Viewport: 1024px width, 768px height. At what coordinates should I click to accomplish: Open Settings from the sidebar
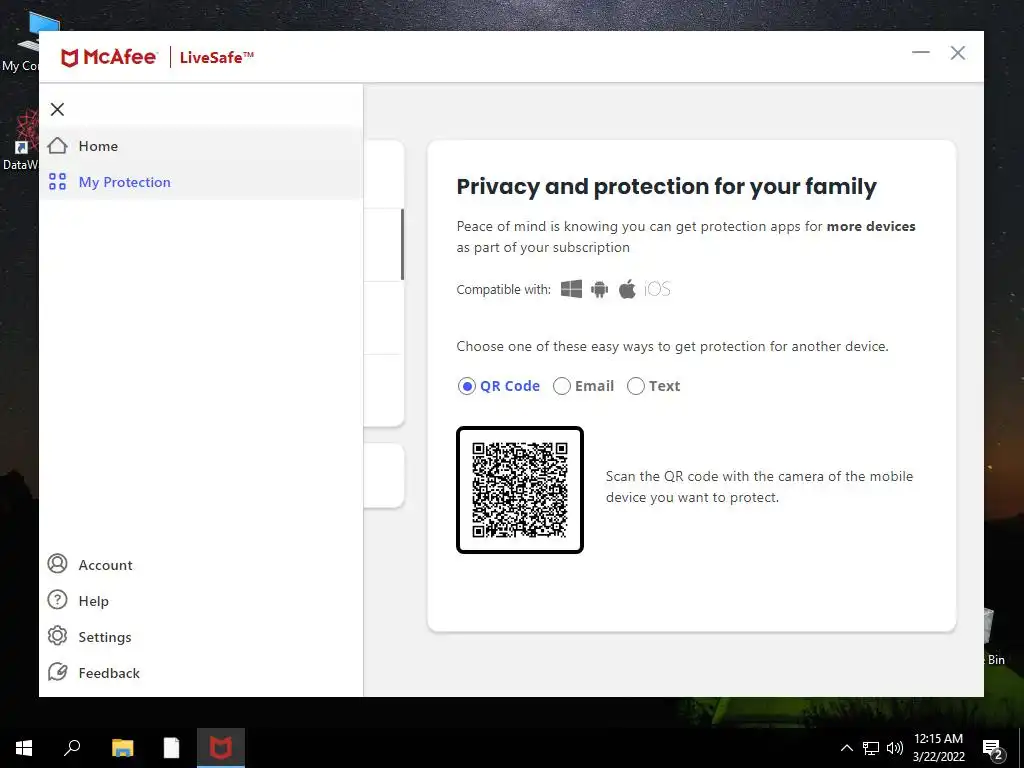tap(104, 637)
